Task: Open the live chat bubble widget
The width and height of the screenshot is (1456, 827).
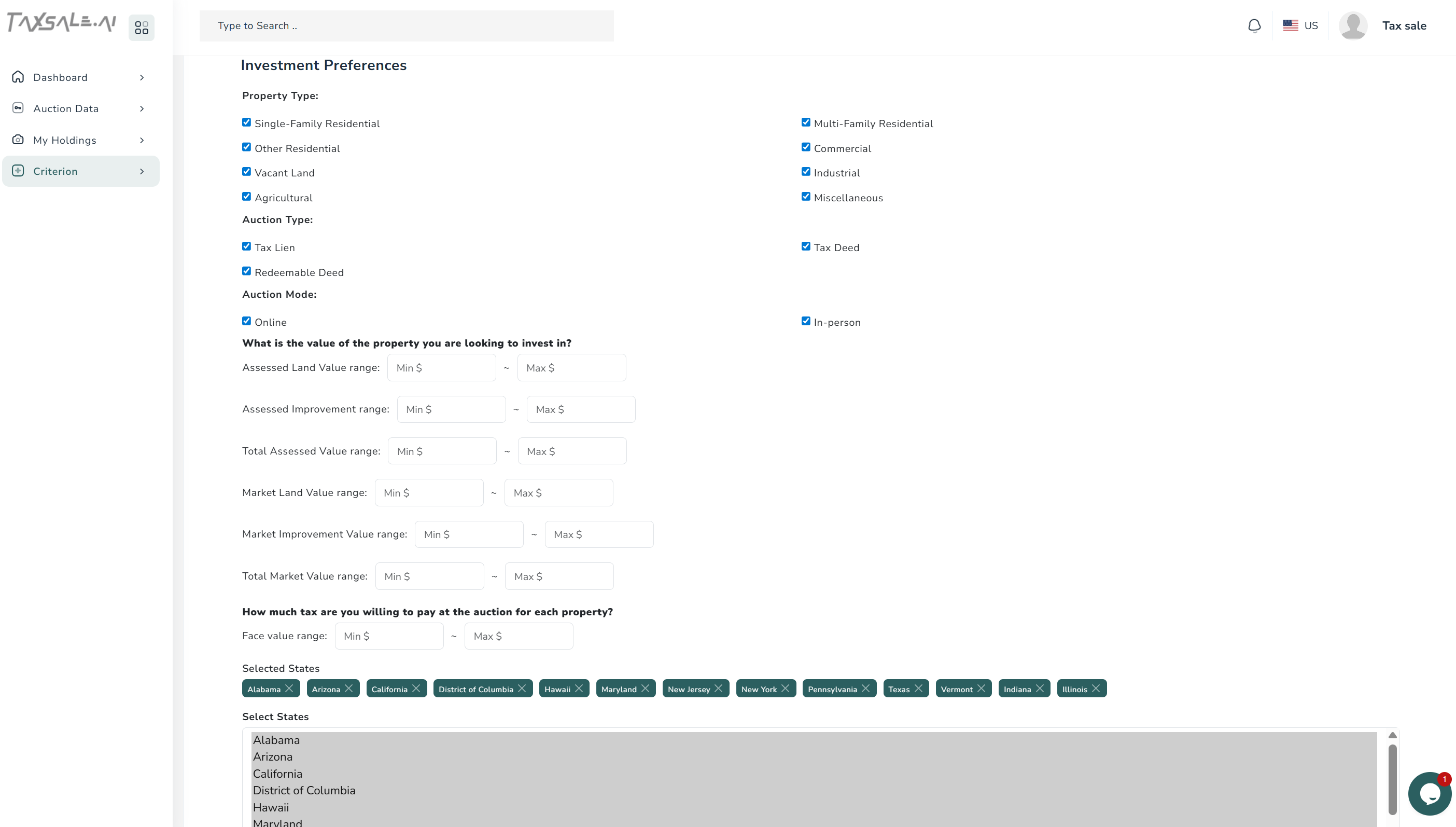Action: (x=1429, y=793)
